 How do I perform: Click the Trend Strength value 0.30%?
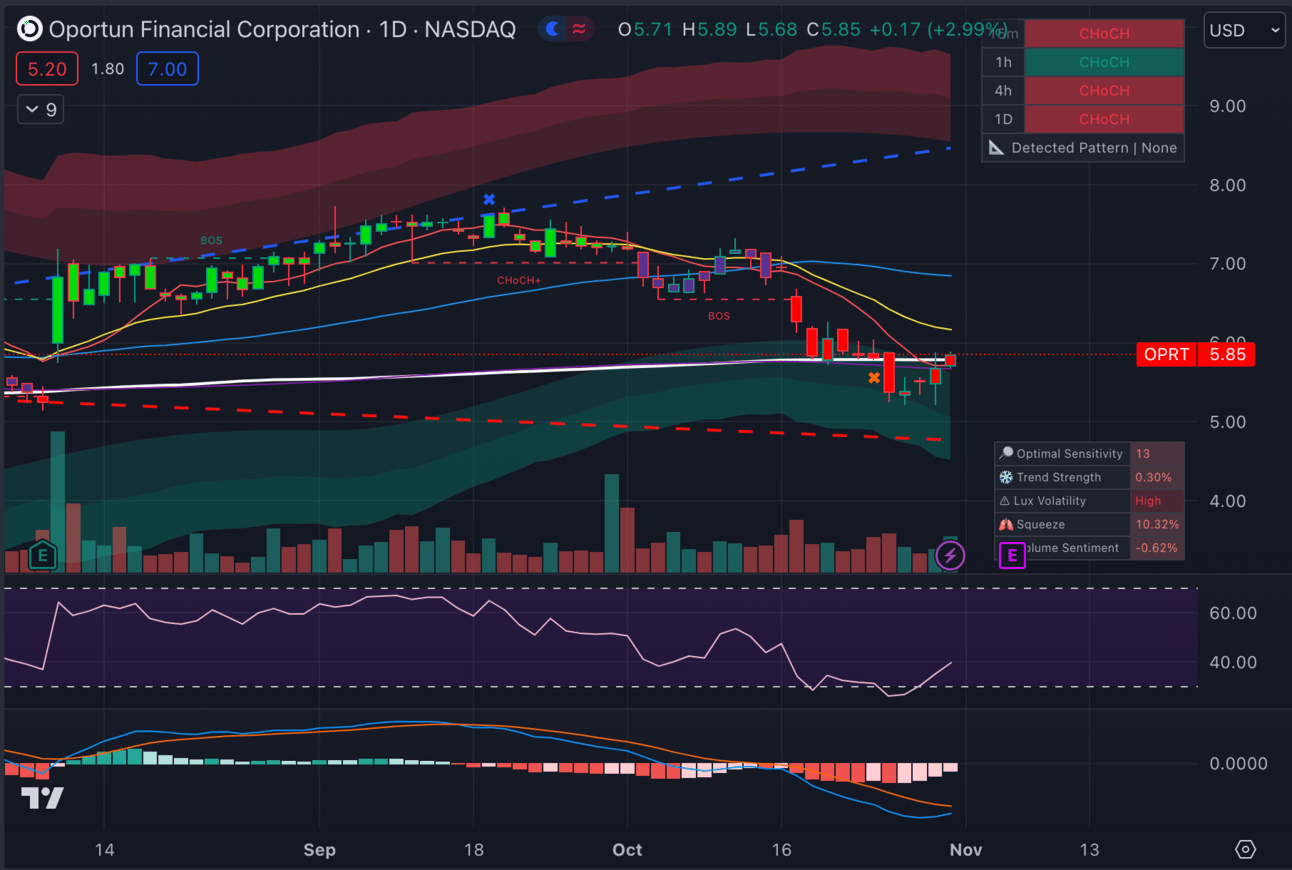(x=1153, y=477)
